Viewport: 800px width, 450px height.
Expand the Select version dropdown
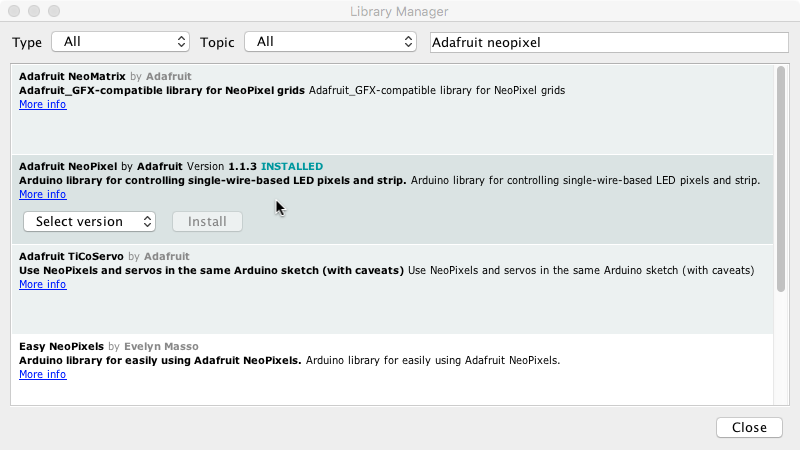[89, 221]
